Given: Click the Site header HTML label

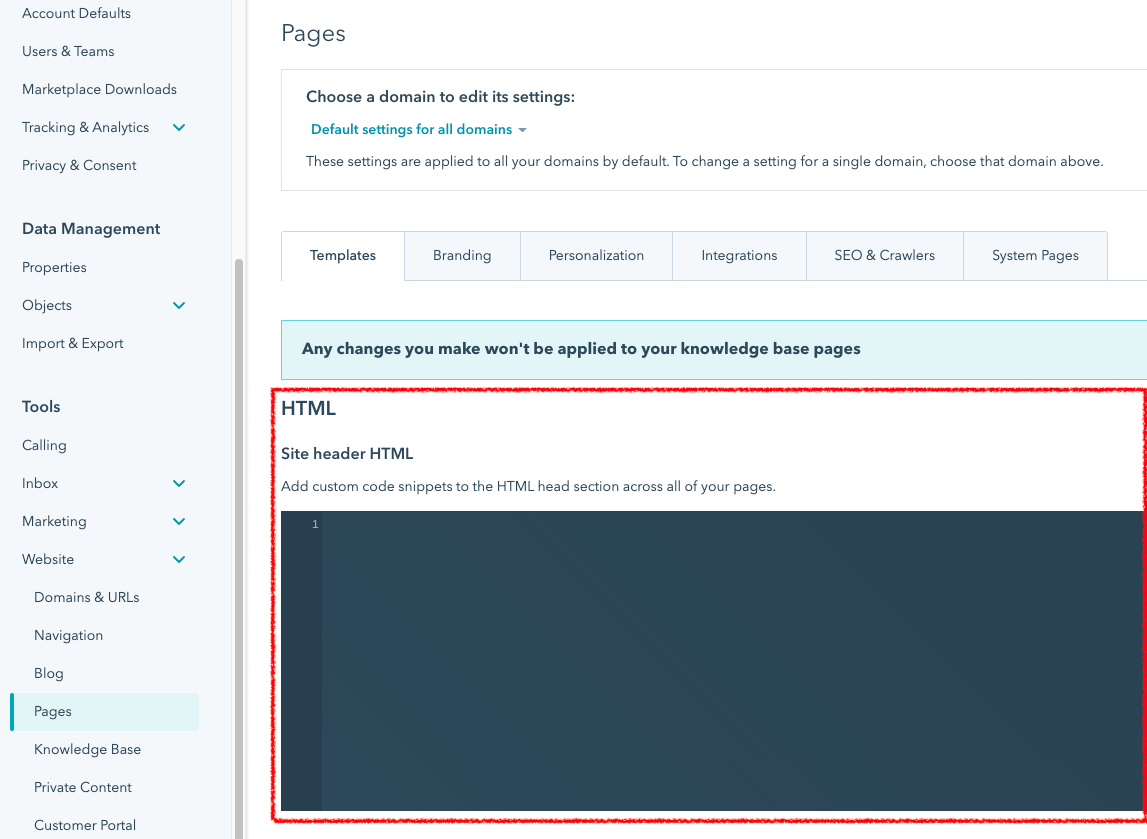Looking at the screenshot, I should [x=347, y=454].
